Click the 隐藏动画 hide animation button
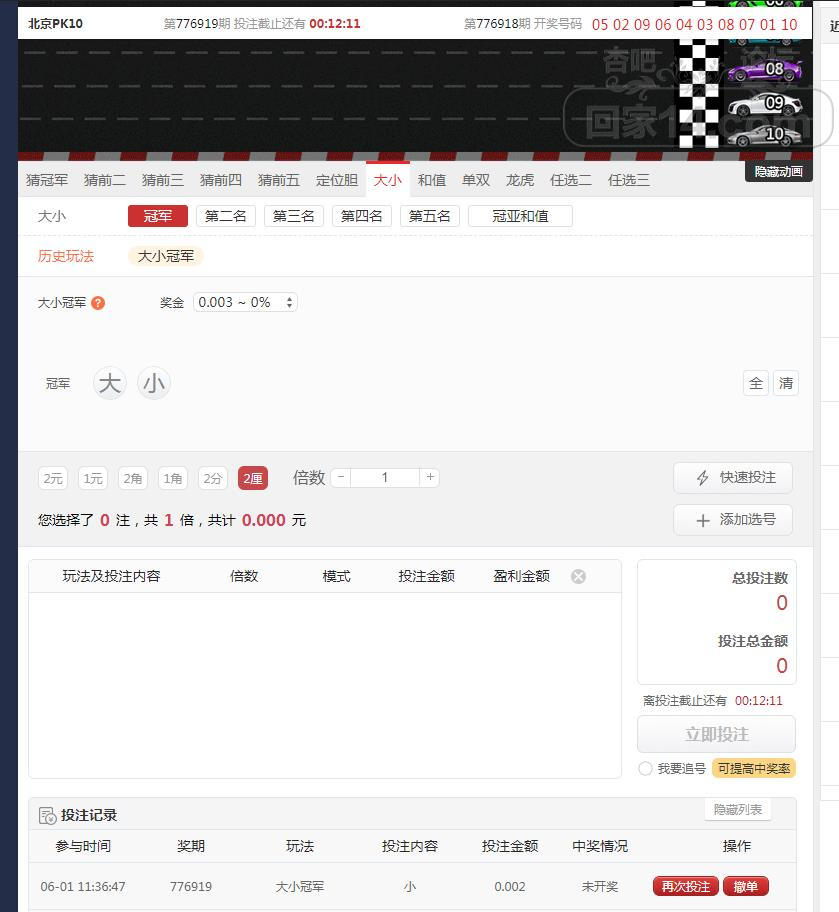This screenshot has width=839, height=912. pyautogui.click(x=778, y=172)
